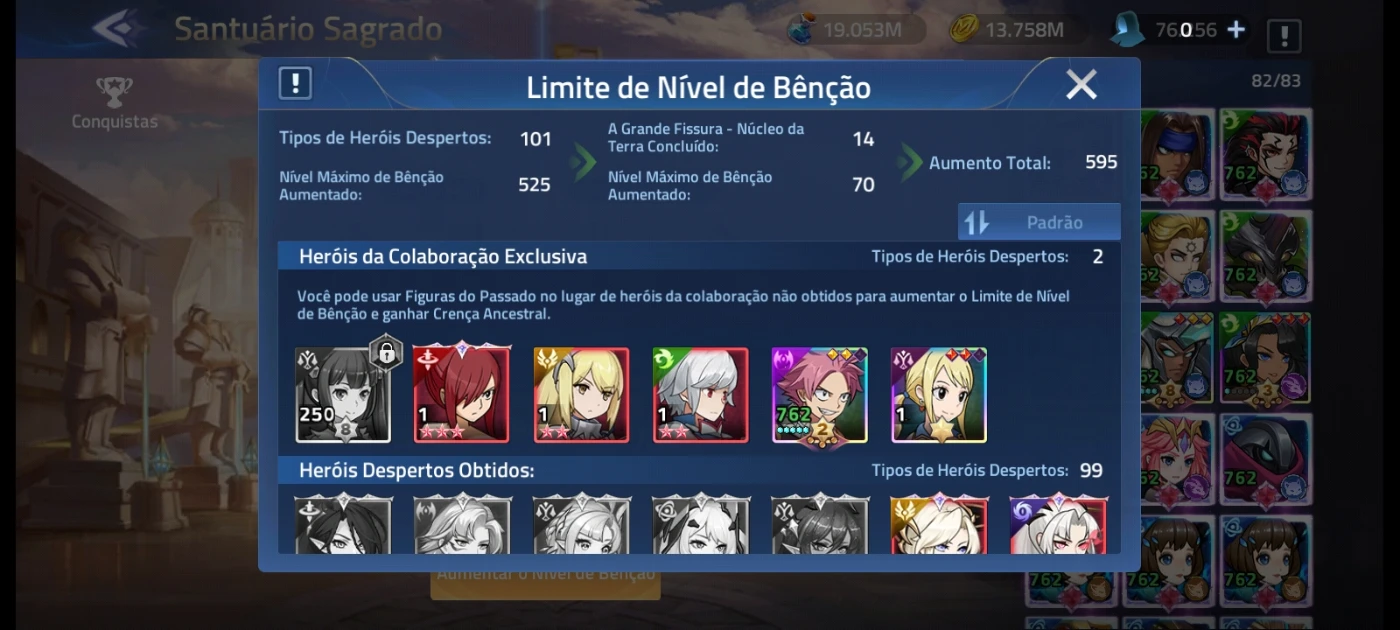
Task: Select the purple-framed white-haired awakened hero
Action: coord(1058,525)
